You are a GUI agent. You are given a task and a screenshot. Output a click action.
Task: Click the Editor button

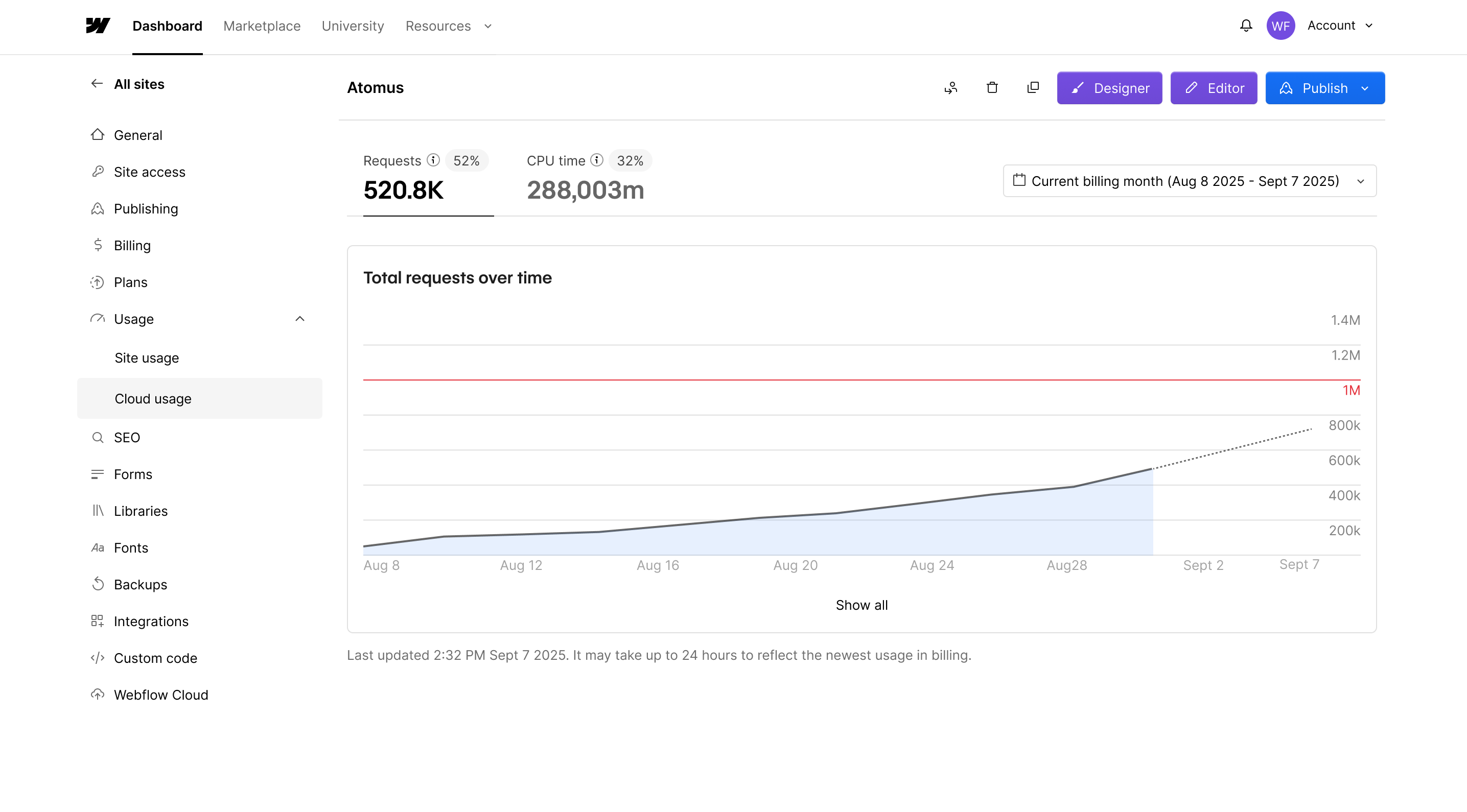coord(1213,88)
